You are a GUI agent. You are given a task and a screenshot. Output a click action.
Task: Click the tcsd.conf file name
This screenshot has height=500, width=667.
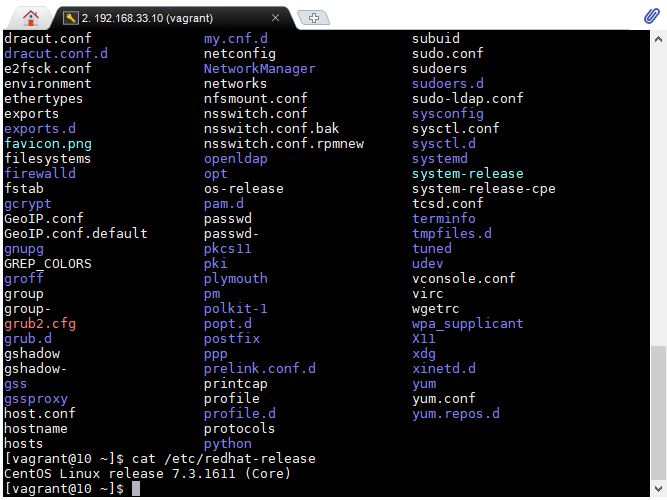(448, 203)
